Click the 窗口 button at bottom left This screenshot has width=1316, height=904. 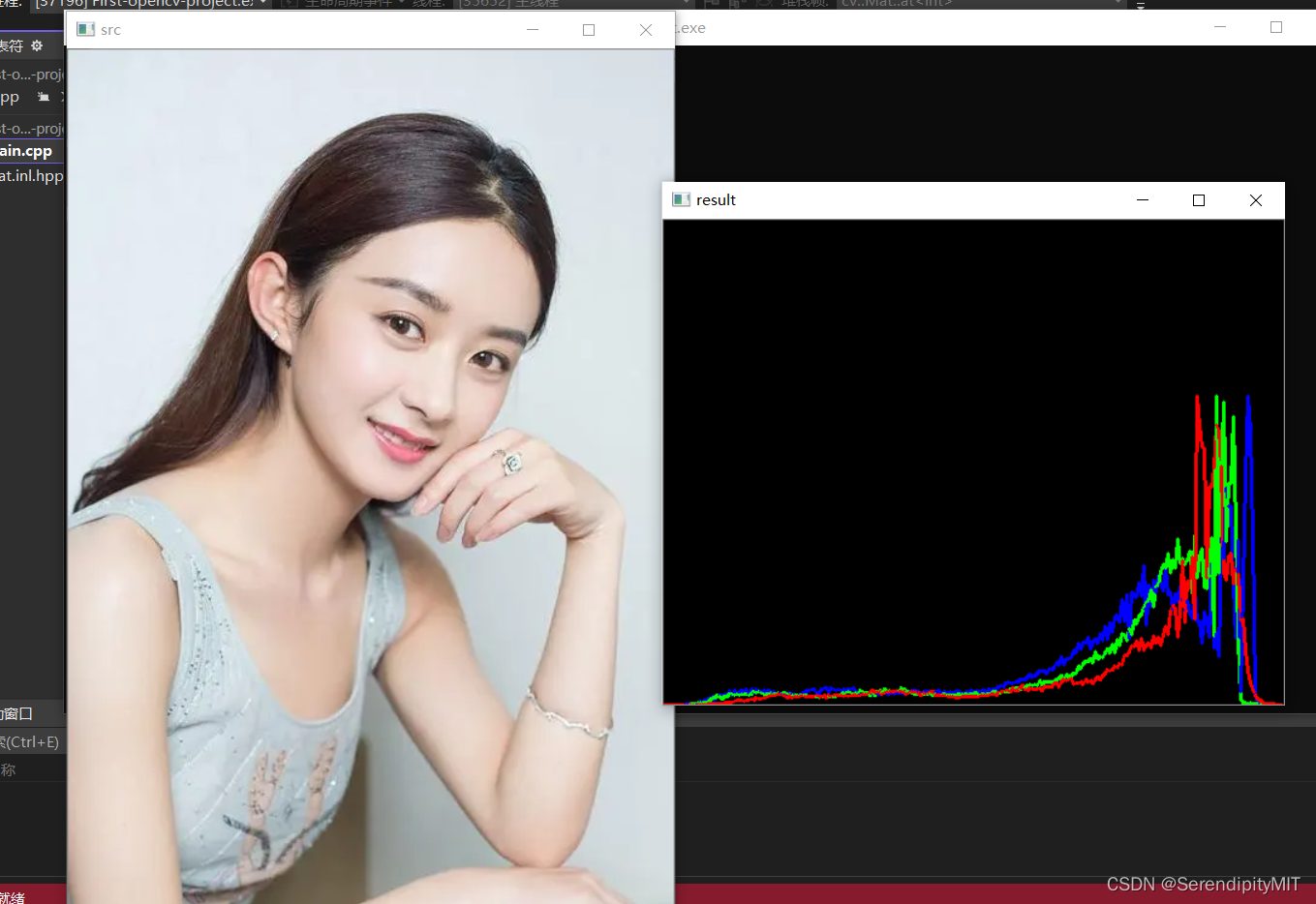[x=15, y=713]
